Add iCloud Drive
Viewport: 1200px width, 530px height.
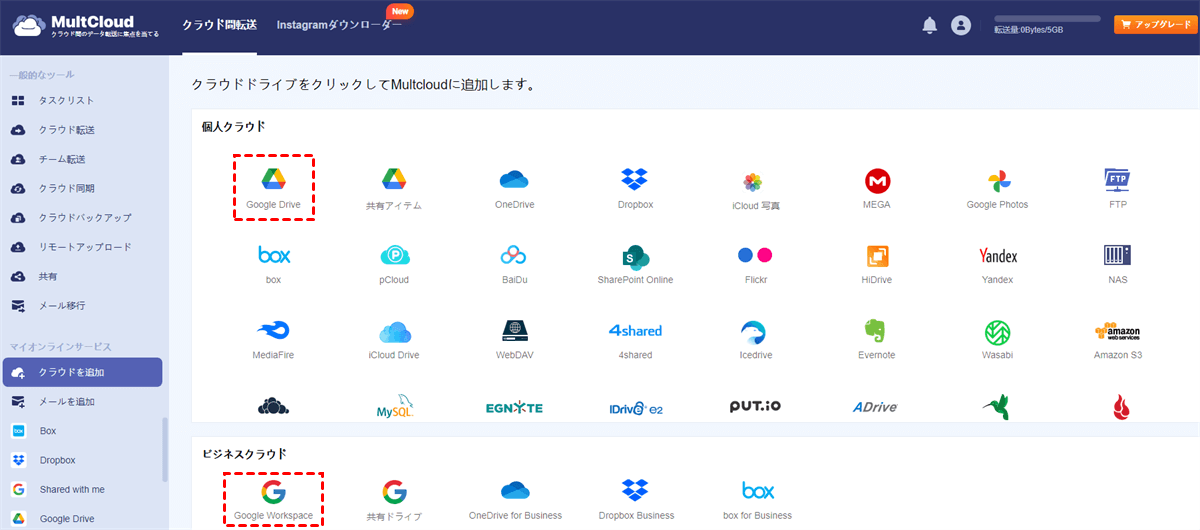pos(394,339)
